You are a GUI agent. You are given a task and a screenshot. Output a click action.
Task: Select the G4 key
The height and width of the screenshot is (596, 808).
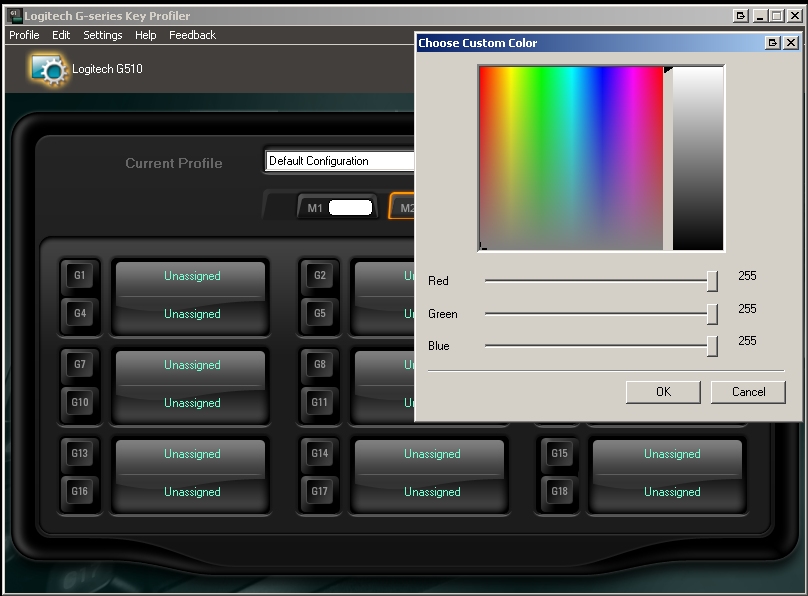pyautogui.click(x=80, y=313)
